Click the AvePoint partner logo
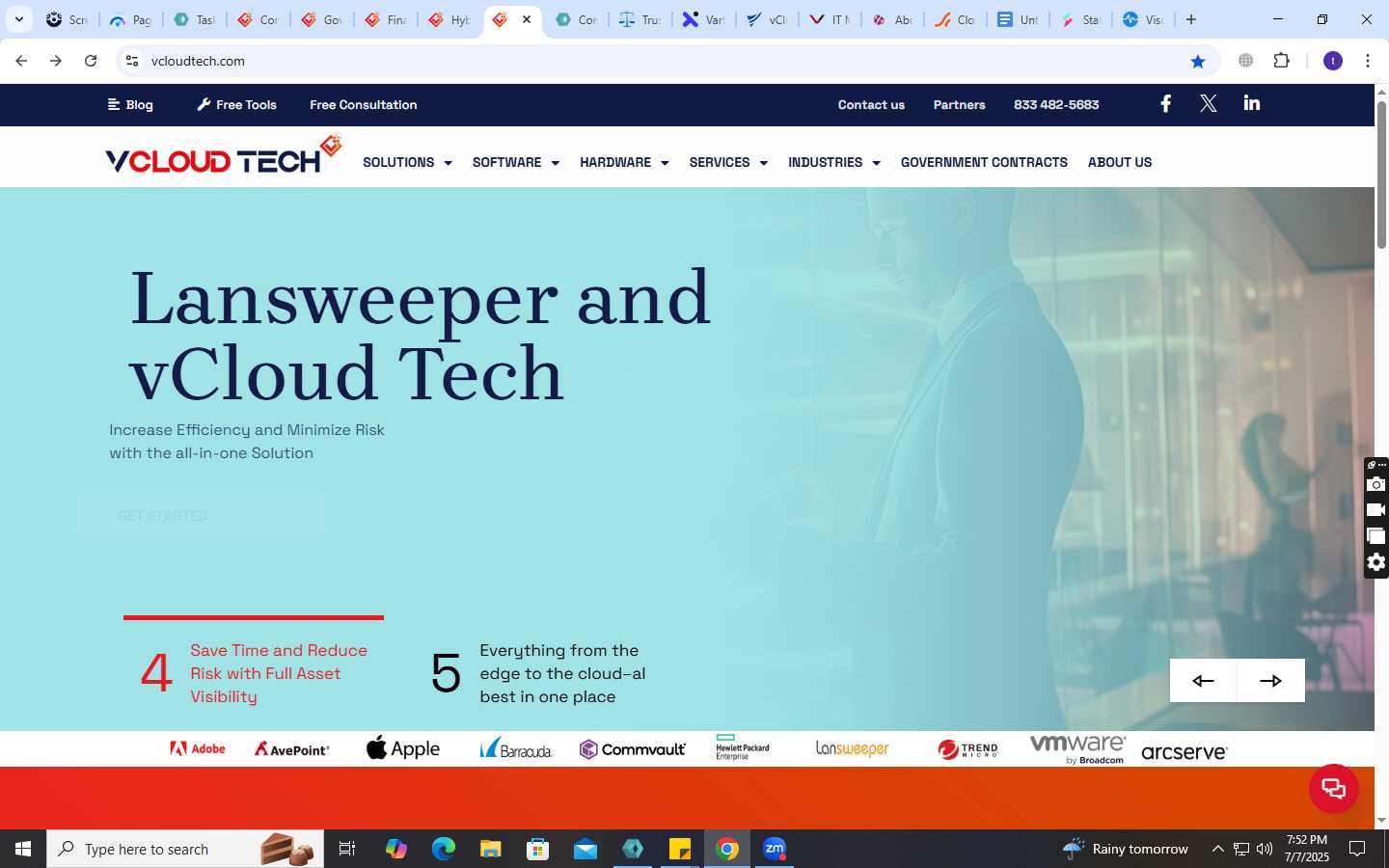The width and height of the screenshot is (1389, 868). tap(292, 748)
